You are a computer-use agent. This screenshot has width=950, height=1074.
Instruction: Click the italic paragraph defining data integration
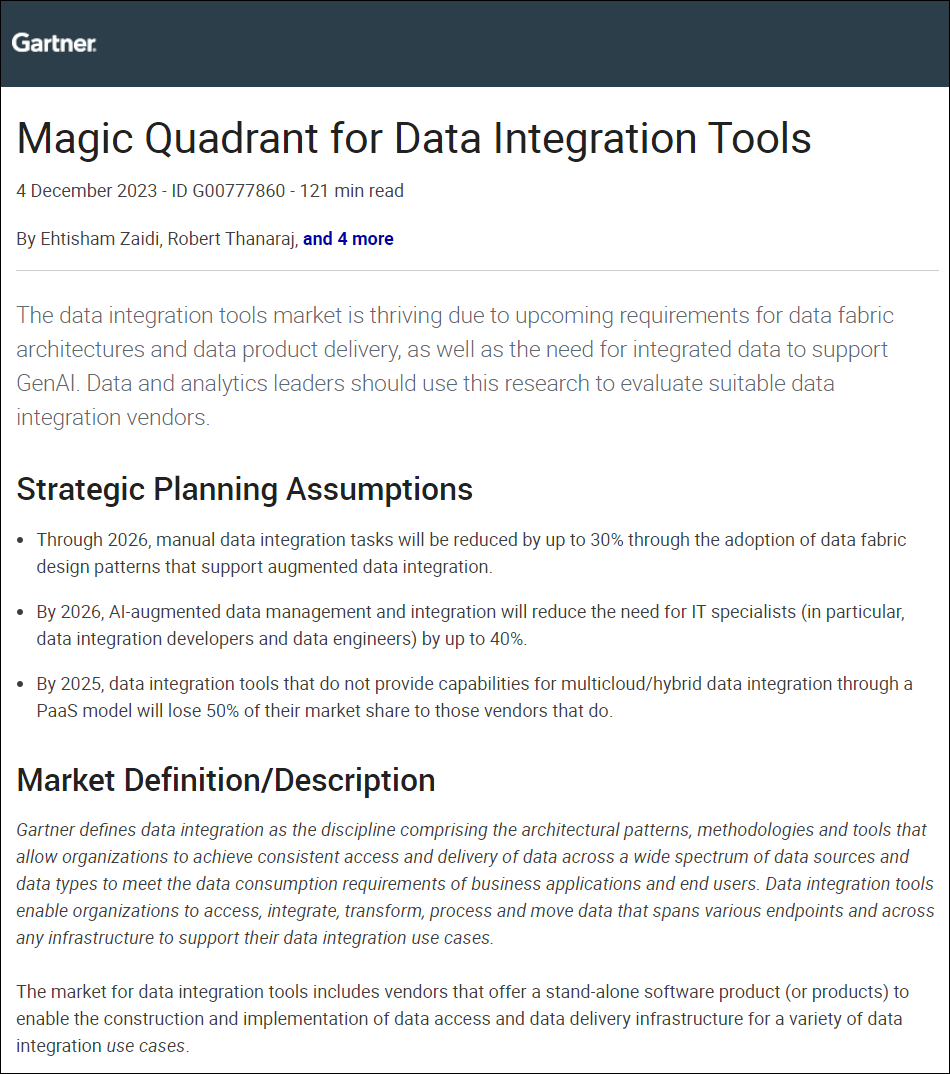pyautogui.click(x=474, y=884)
